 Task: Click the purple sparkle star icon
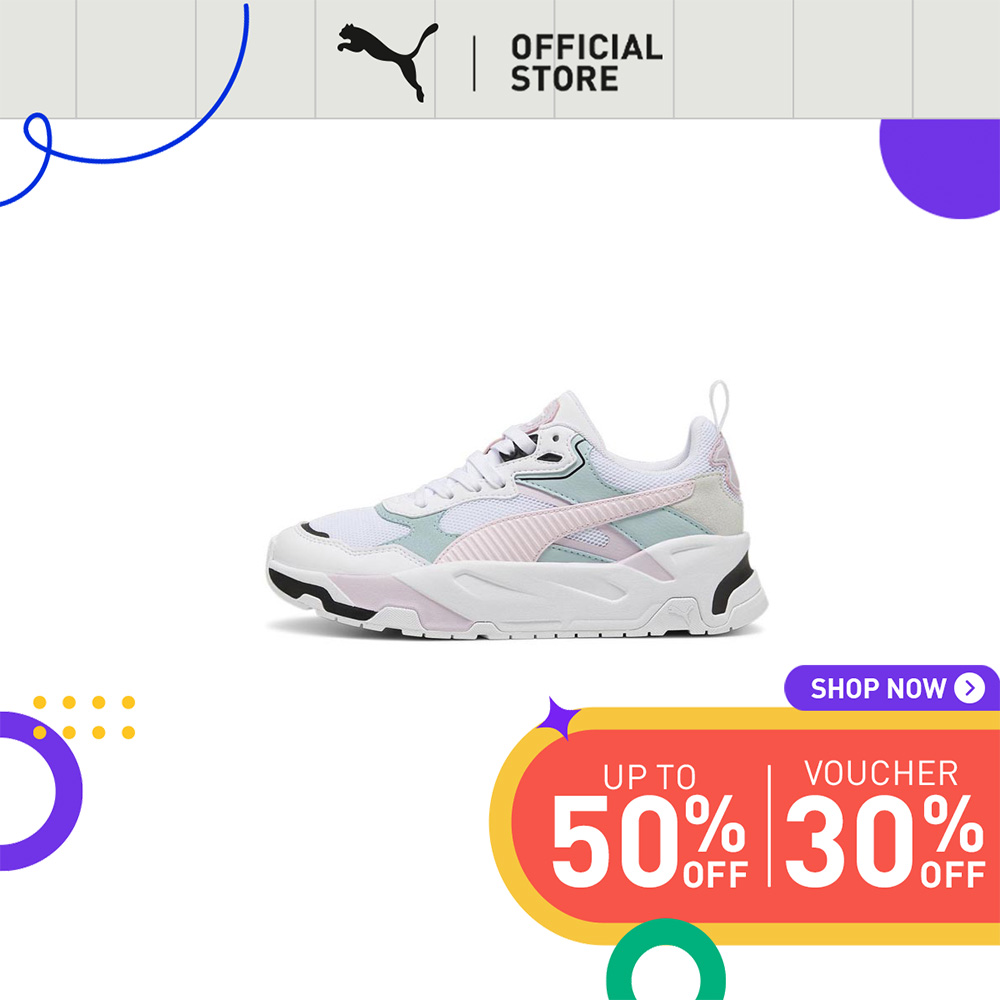(x=559, y=718)
